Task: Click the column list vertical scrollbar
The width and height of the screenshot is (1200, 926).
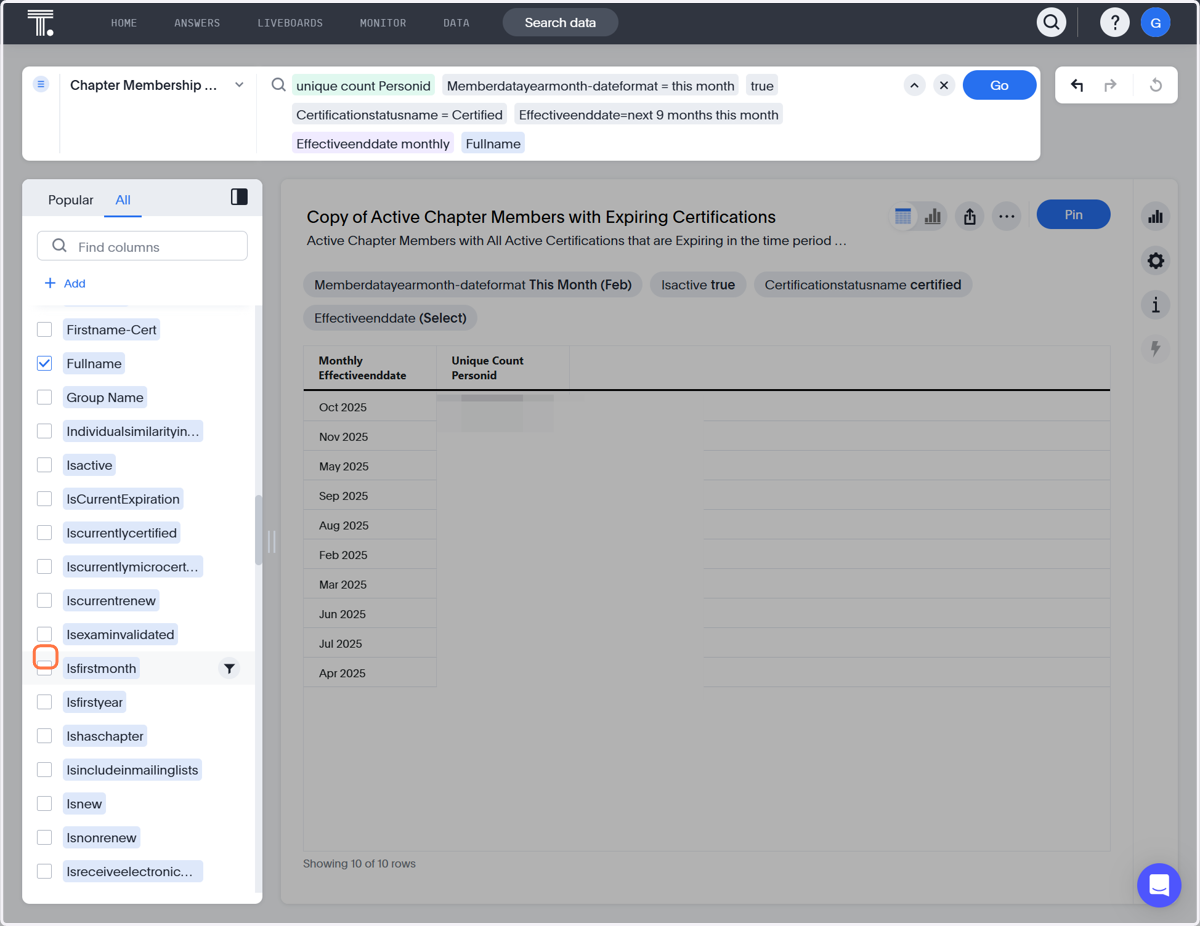Action: (x=259, y=530)
